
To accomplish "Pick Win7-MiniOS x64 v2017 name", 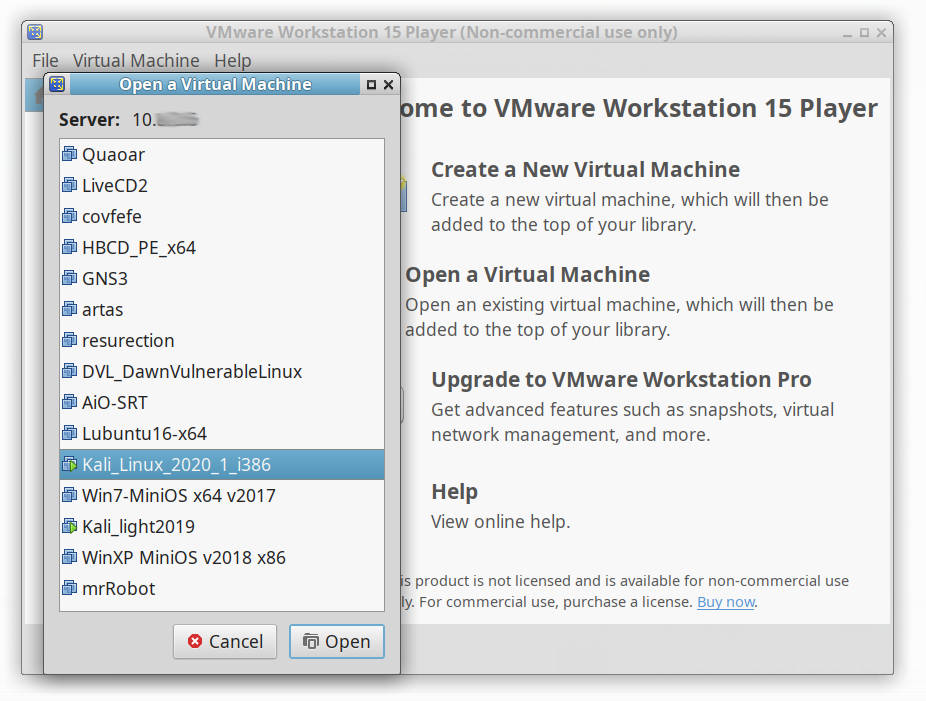I will (x=178, y=495).
